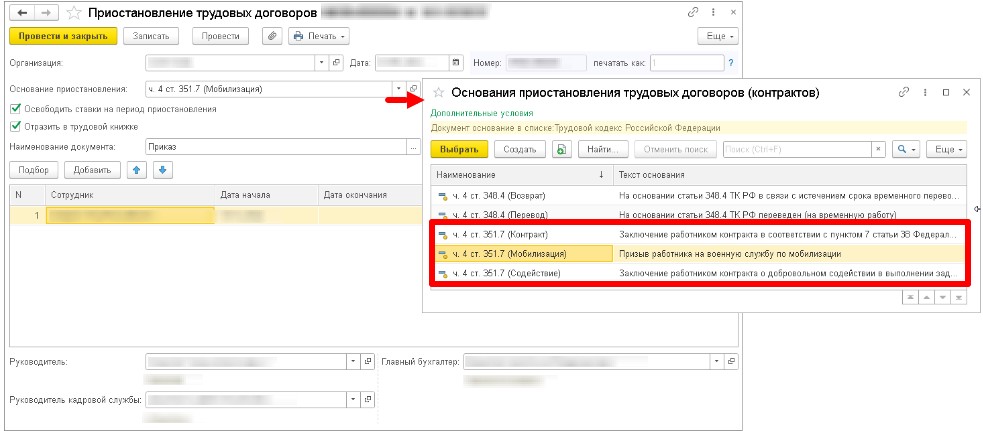
Task: Open the Дополнительные условия link
Action: (x=481, y=113)
